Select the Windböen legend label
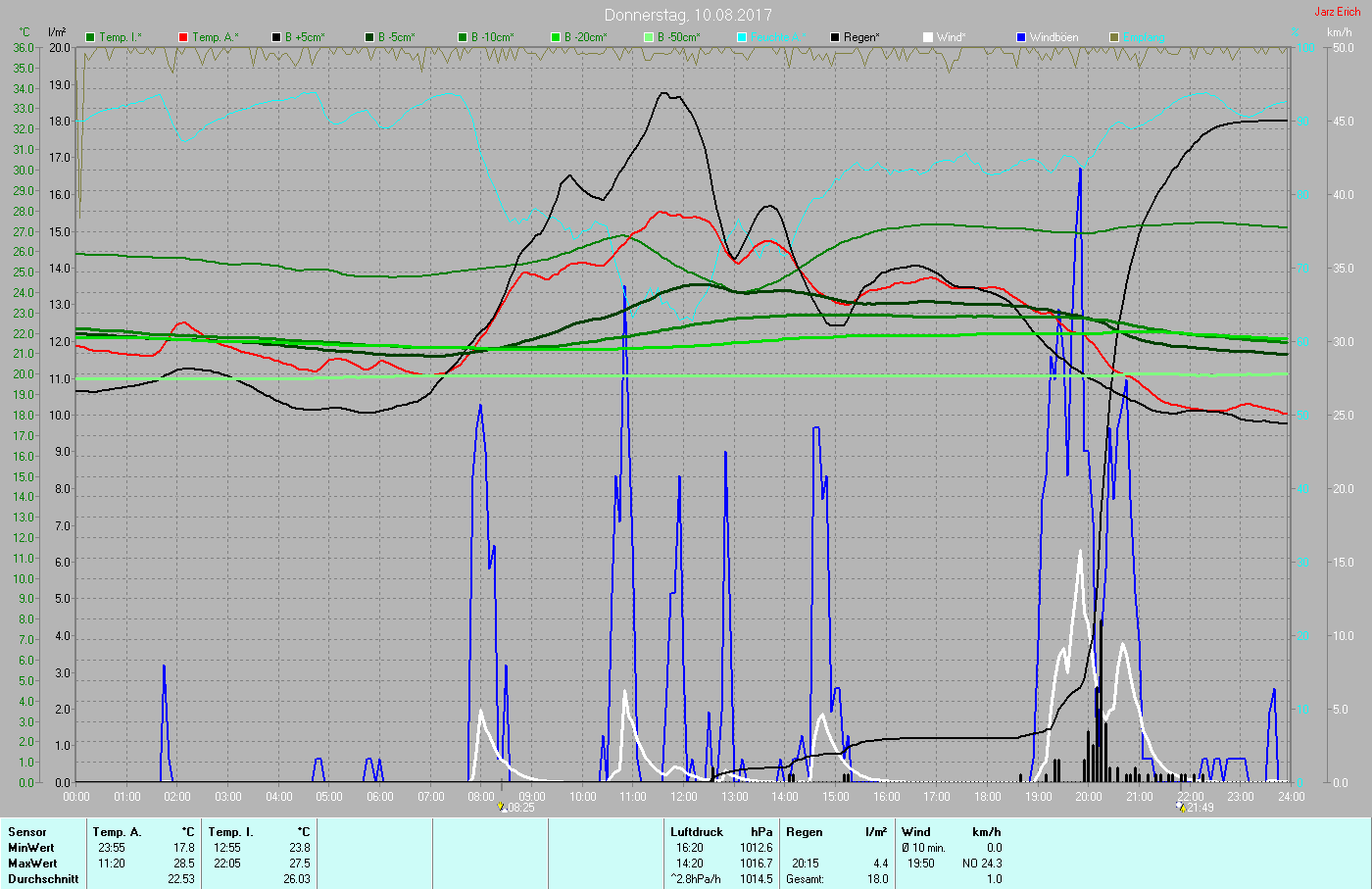 pyautogui.click(x=1054, y=37)
